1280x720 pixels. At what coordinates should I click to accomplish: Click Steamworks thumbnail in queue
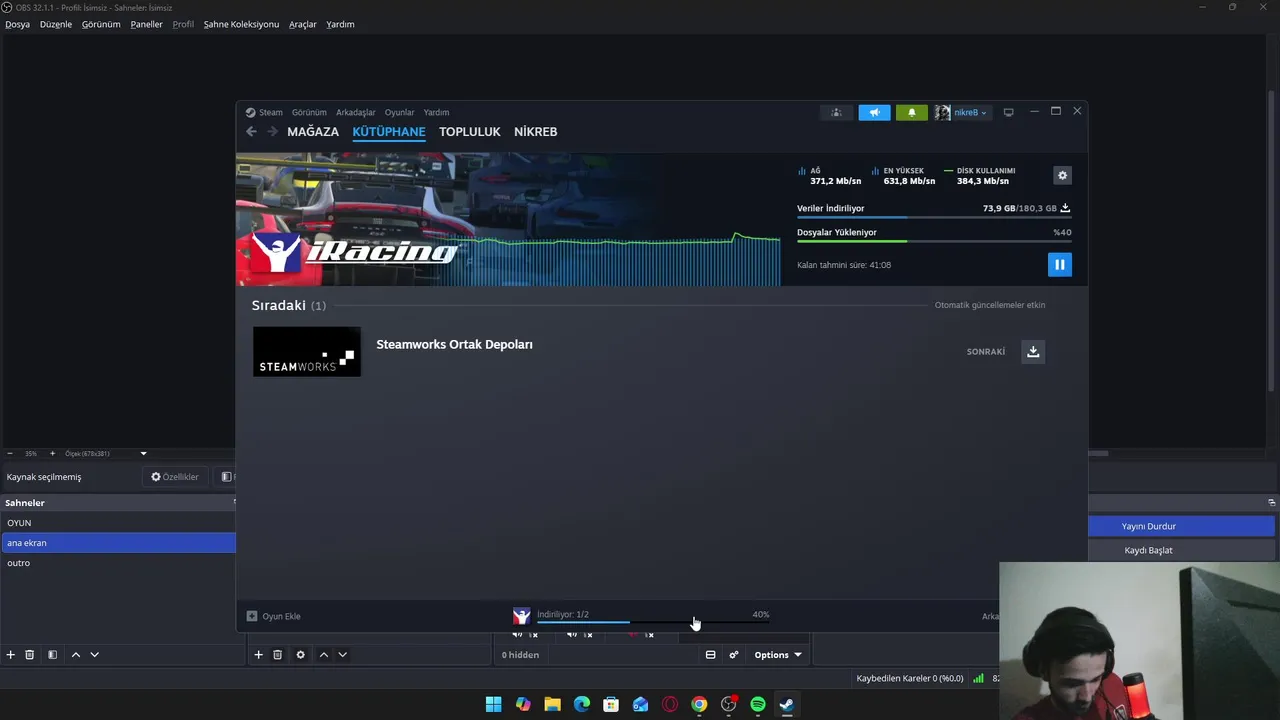click(306, 351)
